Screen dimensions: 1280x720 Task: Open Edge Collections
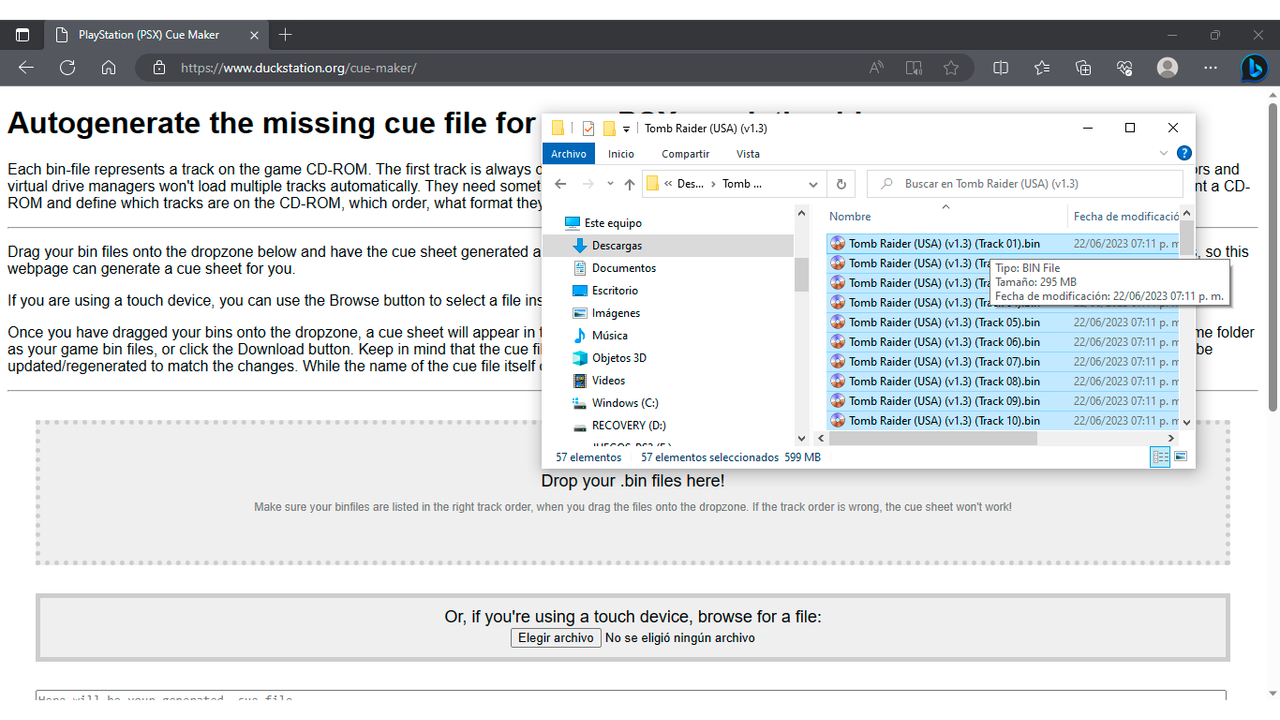(x=1083, y=68)
